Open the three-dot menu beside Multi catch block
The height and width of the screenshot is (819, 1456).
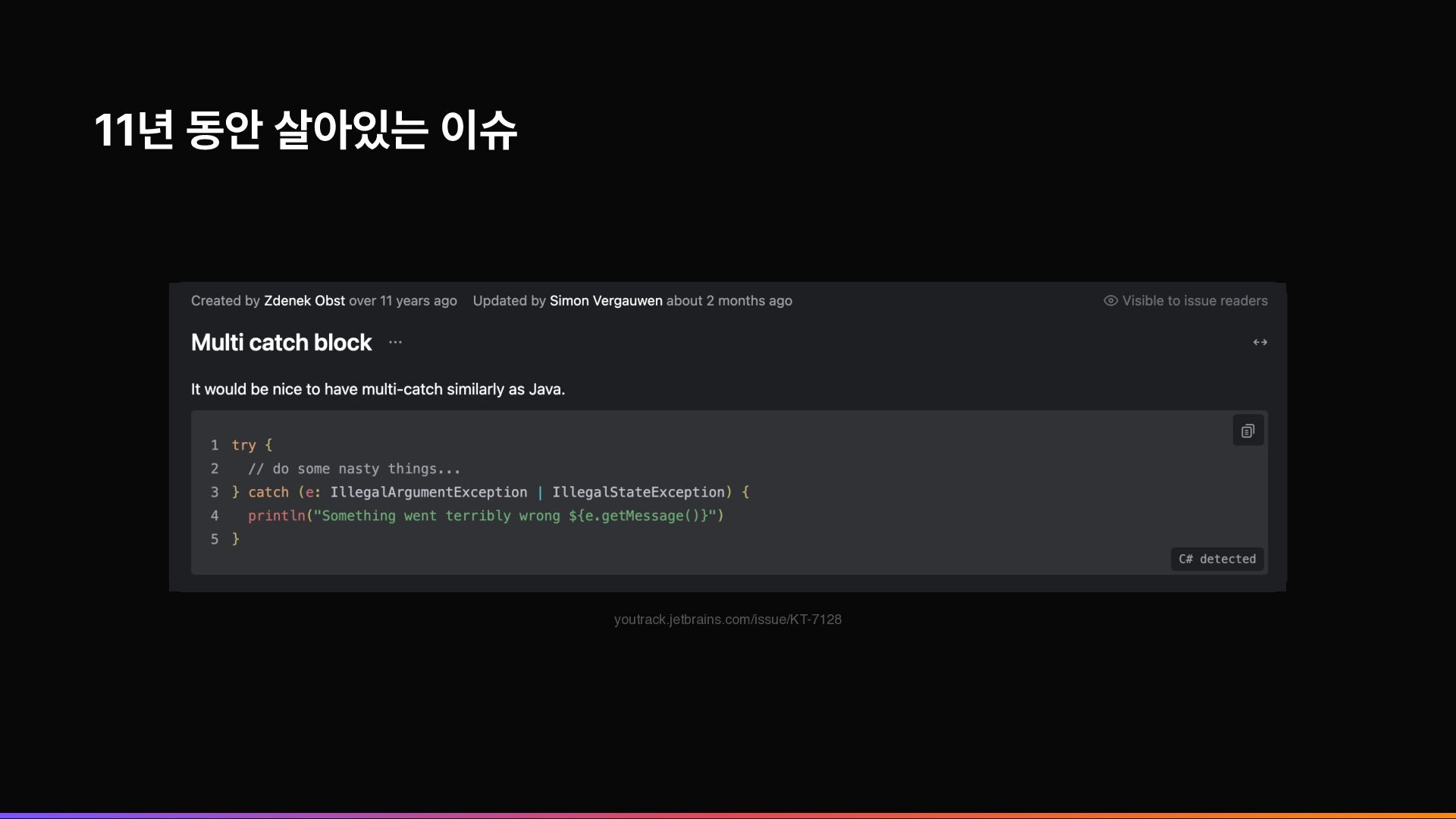[x=395, y=342]
